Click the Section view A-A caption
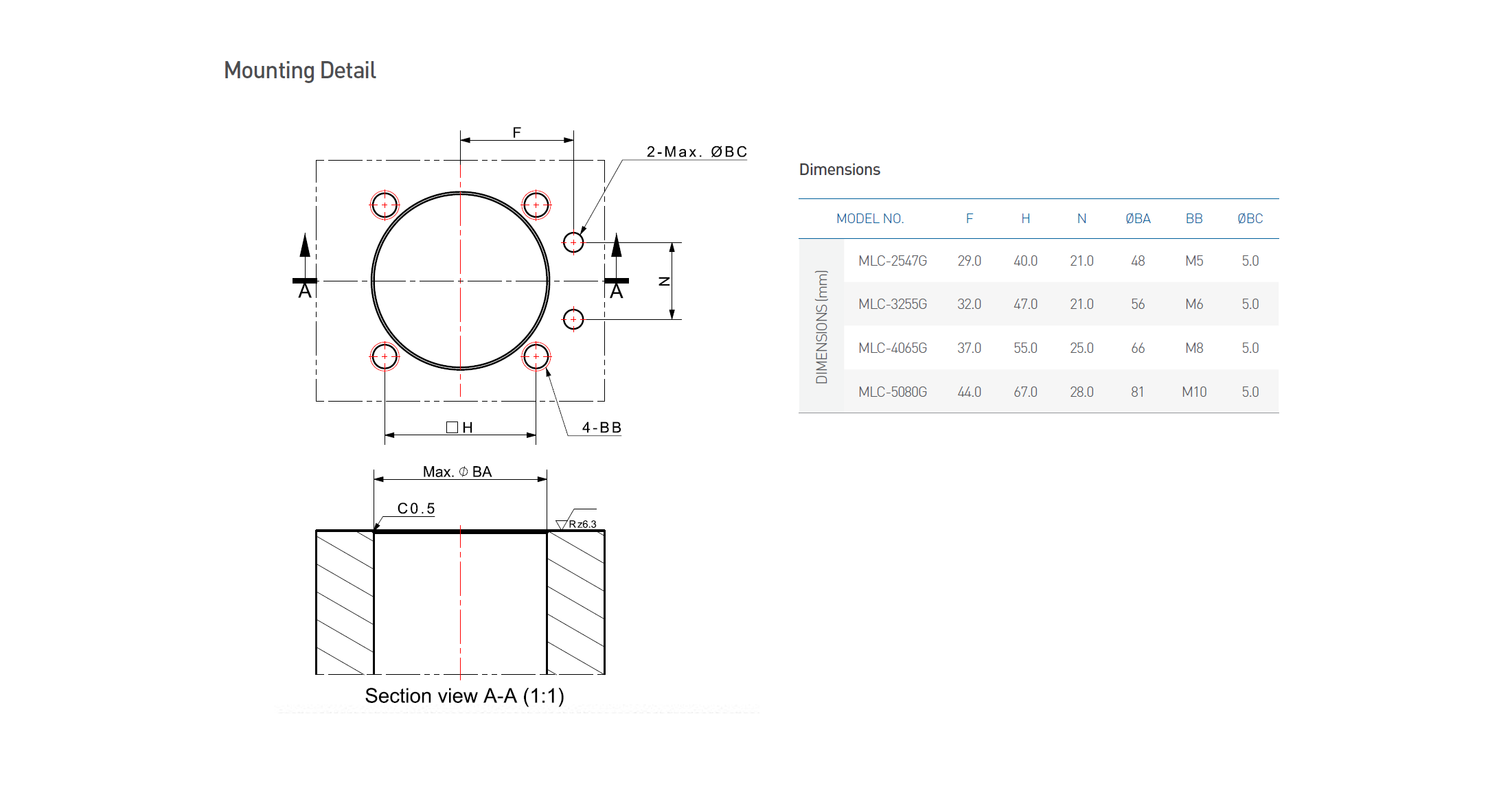Viewport: 1512px width, 808px height. click(464, 695)
